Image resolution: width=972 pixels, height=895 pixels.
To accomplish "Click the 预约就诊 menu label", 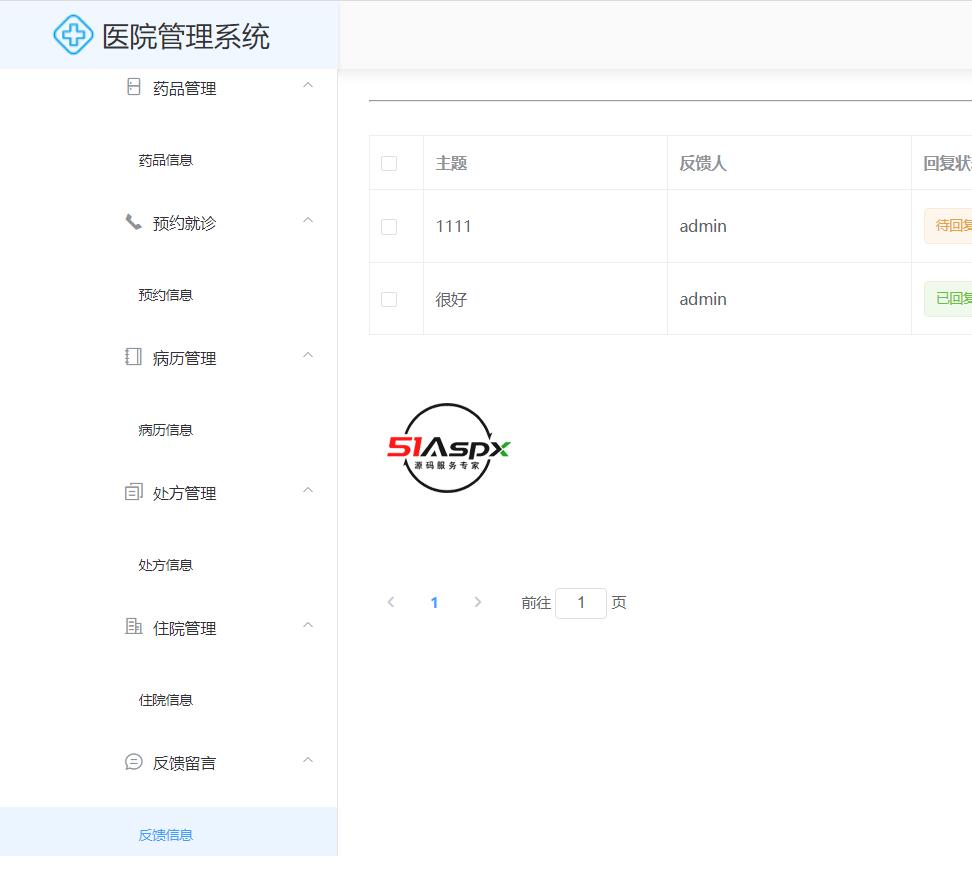I will tap(184, 223).
